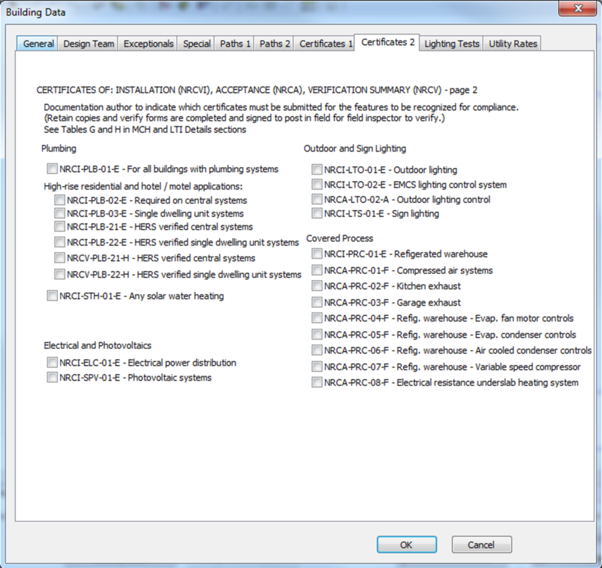Viewport: 602px width, 568px height.
Task: Select the Exceptionals tab
Action: (x=149, y=44)
